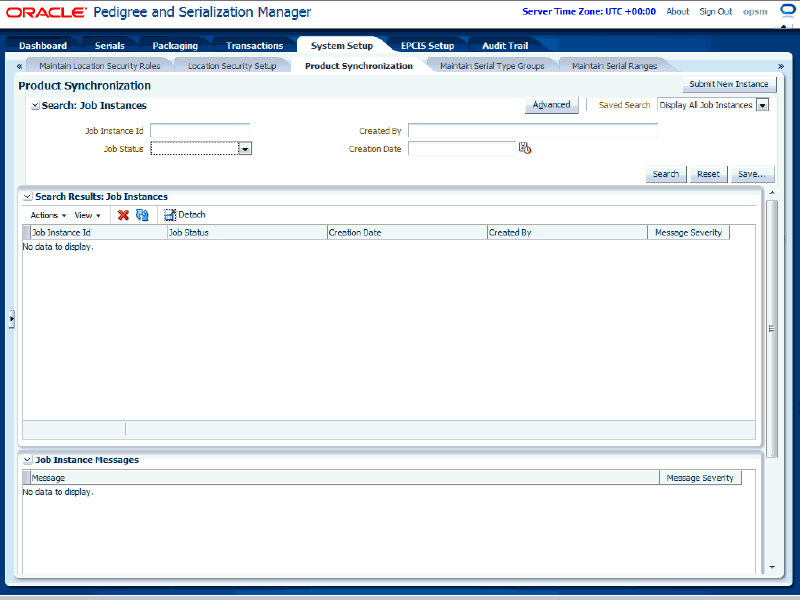Collapse the Search Results: Job Instances section
This screenshot has width=800, height=600.
pos(28,196)
